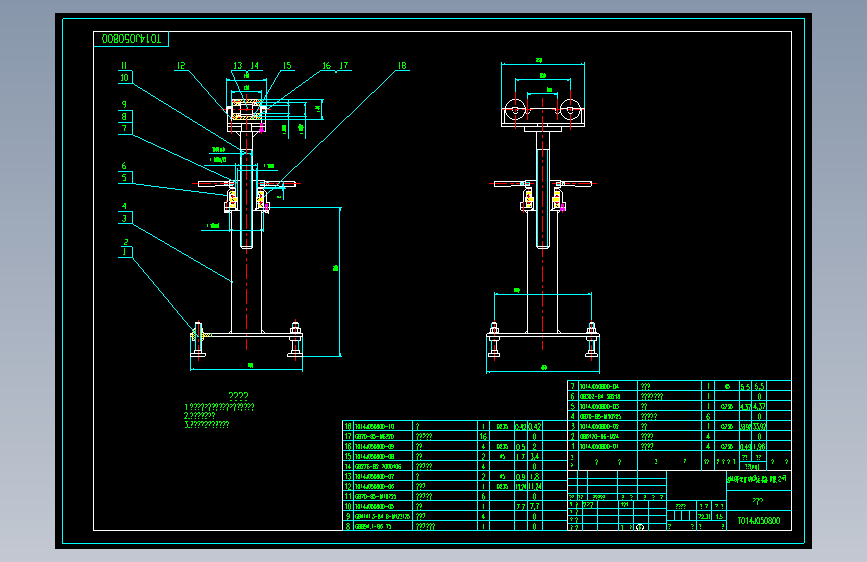Select the technical requirements heading below left view
The image size is (867, 562).
tap(238, 396)
